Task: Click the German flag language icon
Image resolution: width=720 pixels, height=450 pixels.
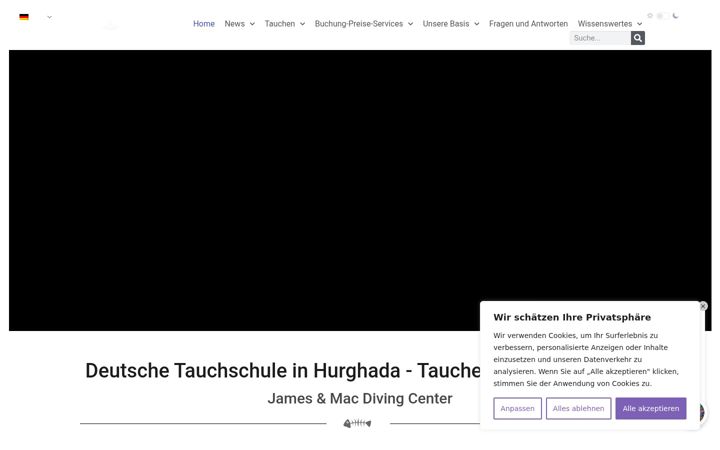Action: (24, 17)
